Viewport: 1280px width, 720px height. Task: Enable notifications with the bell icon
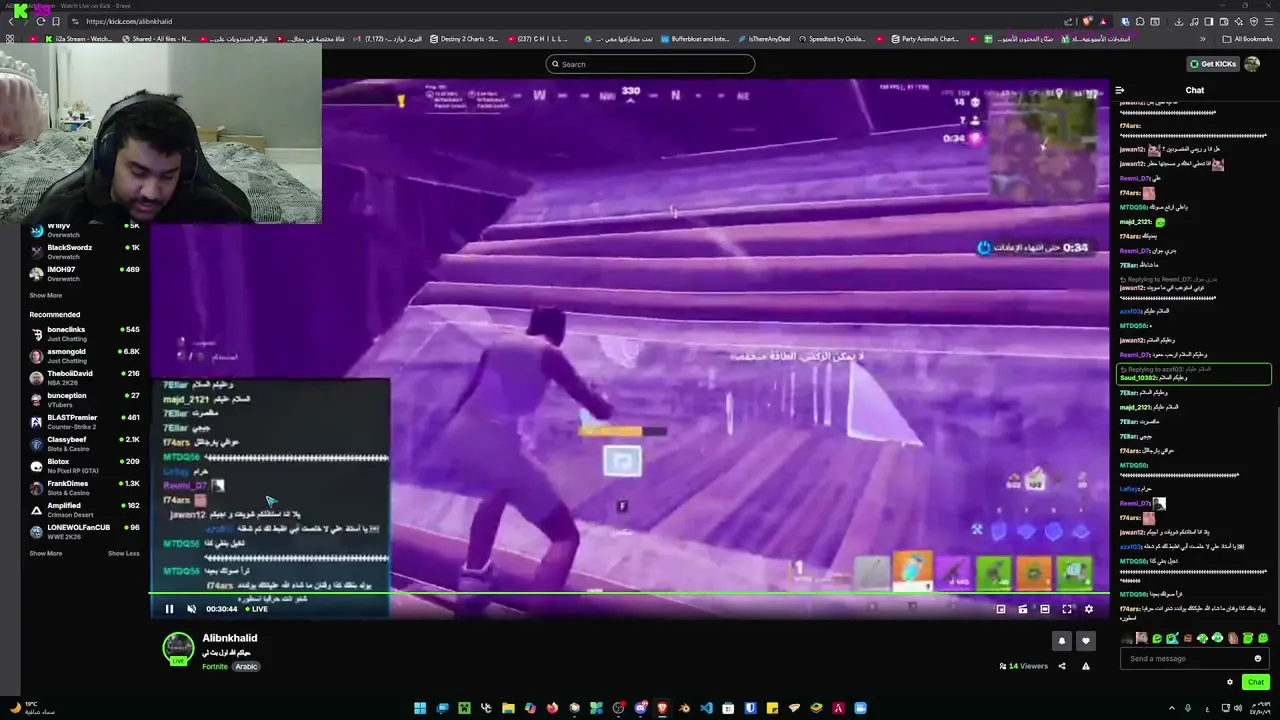(1062, 641)
